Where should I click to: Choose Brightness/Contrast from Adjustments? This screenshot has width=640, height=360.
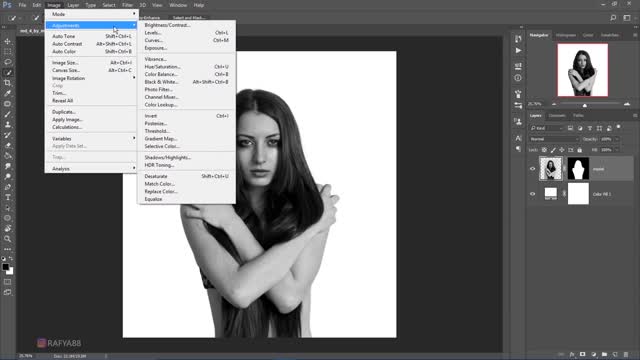(187, 25)
